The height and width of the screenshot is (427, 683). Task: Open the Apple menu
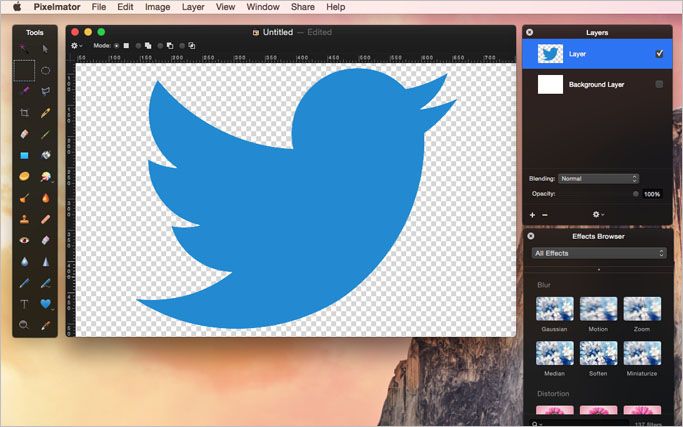(17, 7)
